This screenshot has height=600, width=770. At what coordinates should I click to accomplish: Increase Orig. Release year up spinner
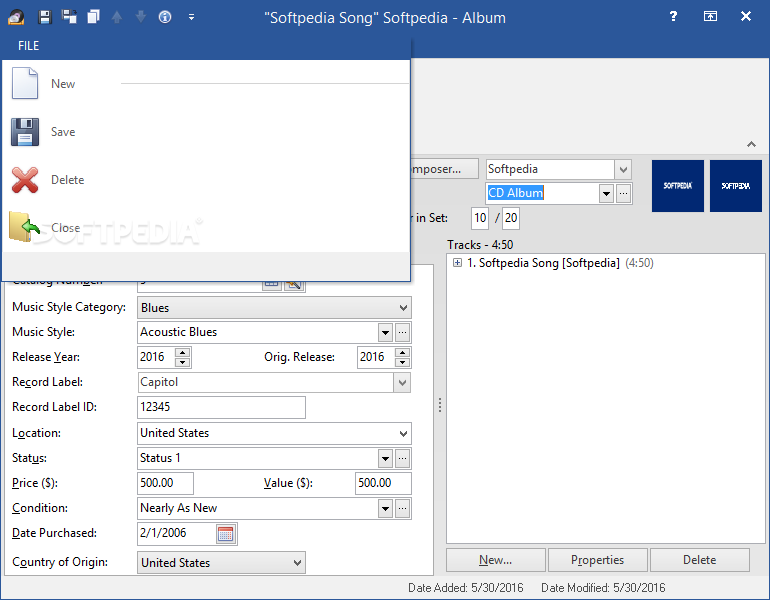pyautogui.click(x=402, y=352)
